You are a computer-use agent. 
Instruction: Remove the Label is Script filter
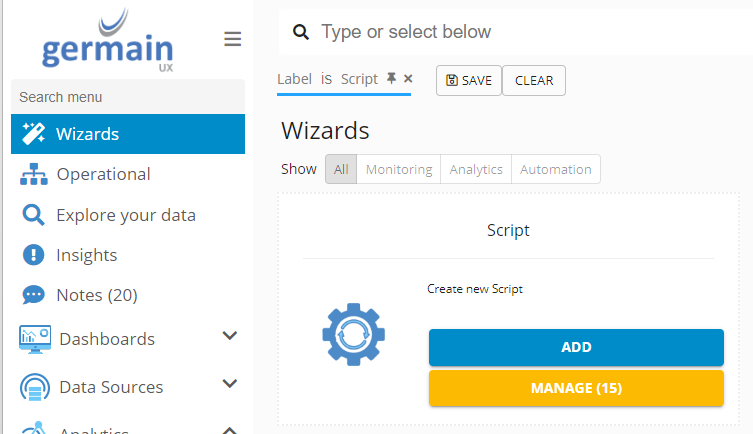(x=408, y=79)
